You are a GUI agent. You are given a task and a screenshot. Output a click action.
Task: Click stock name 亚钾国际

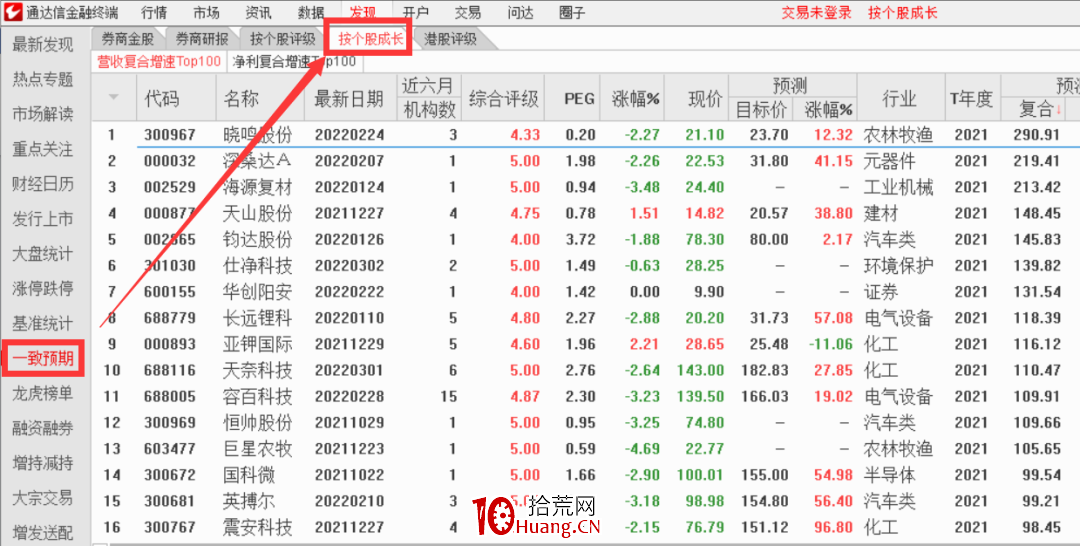pos(258,344)
